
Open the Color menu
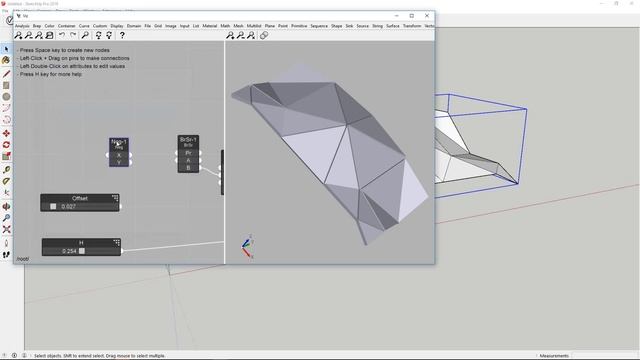tap(49, 26)
